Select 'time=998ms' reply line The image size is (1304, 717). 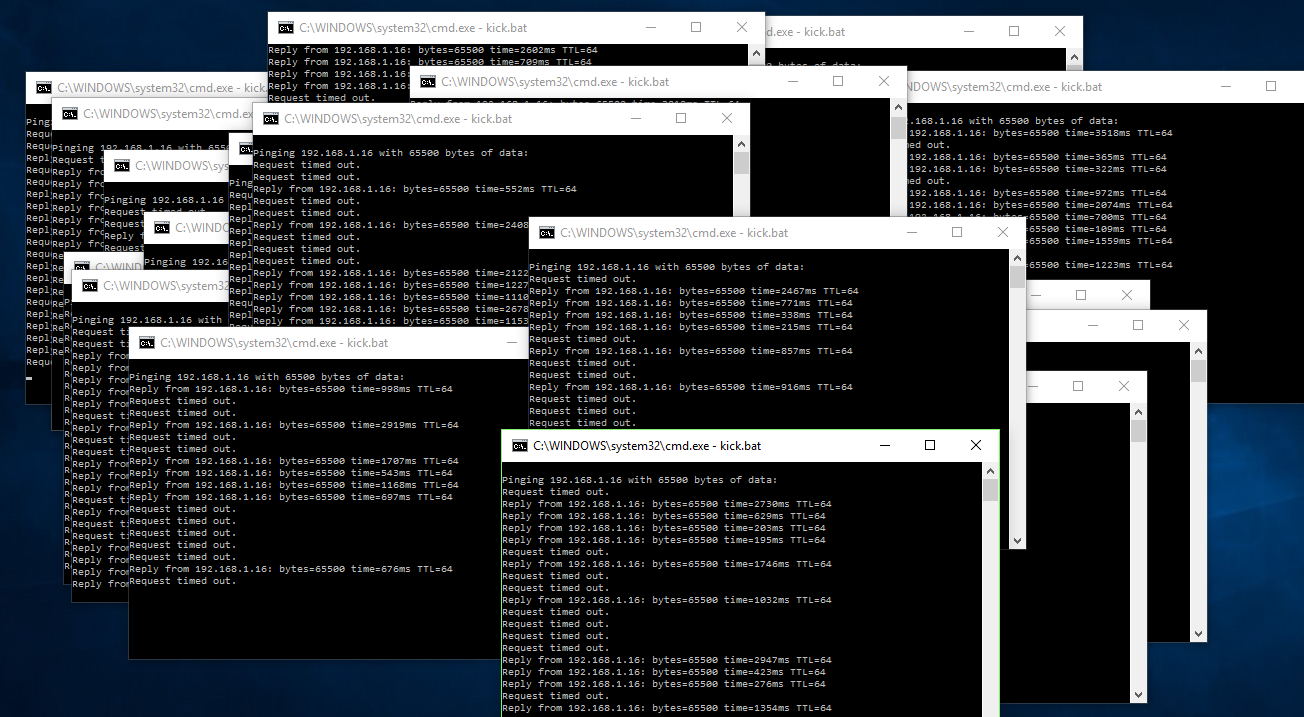click(x=291, y=389)
